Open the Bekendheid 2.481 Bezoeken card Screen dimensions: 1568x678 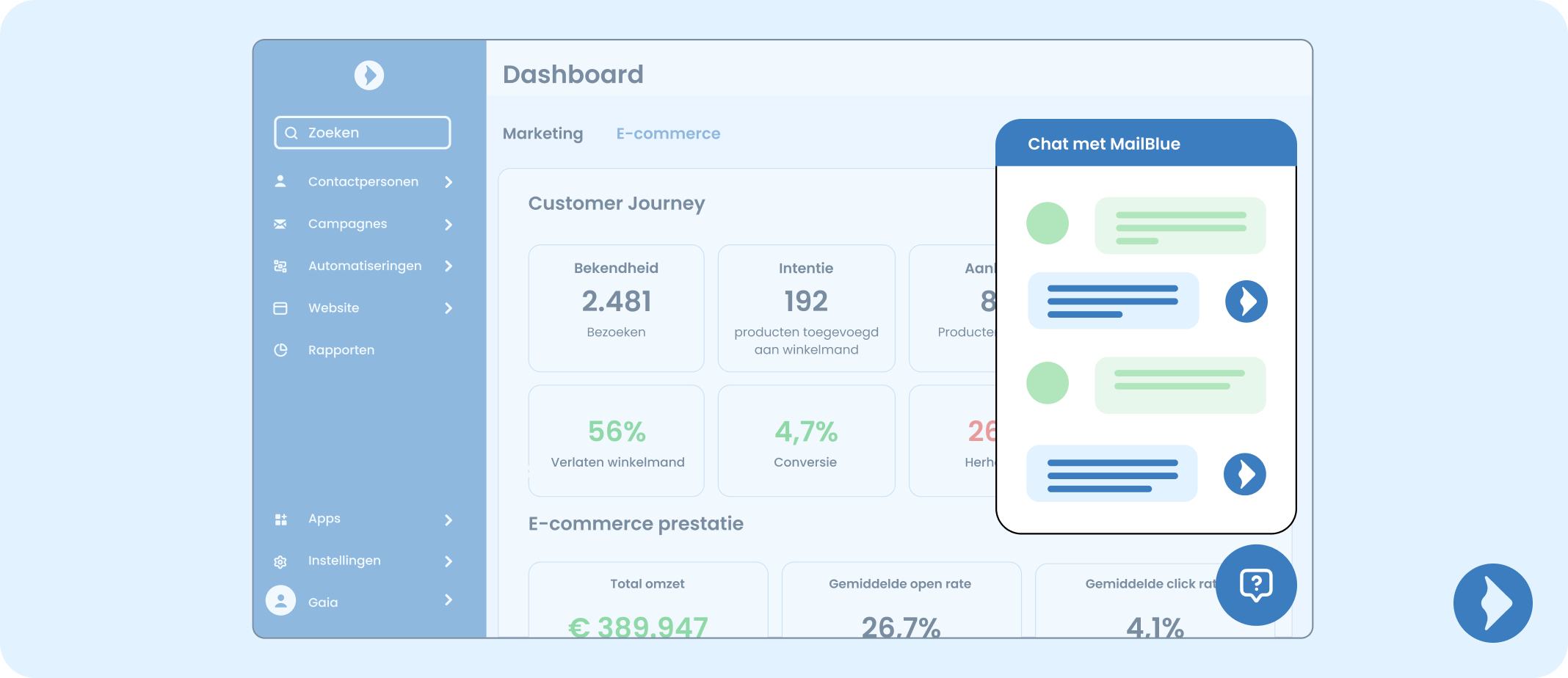(x=616, y=308)
